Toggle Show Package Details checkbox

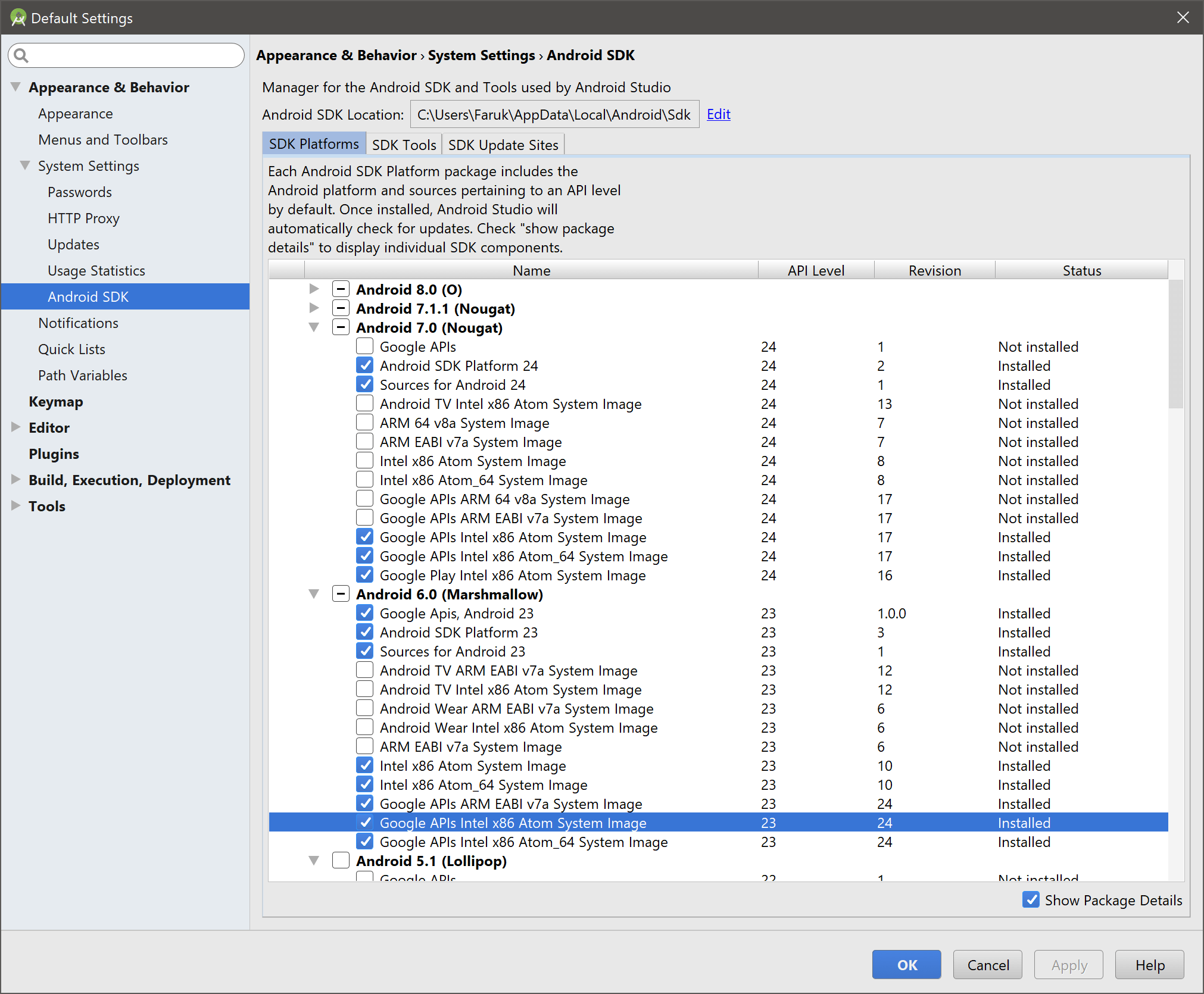[x=1031, y=899]
